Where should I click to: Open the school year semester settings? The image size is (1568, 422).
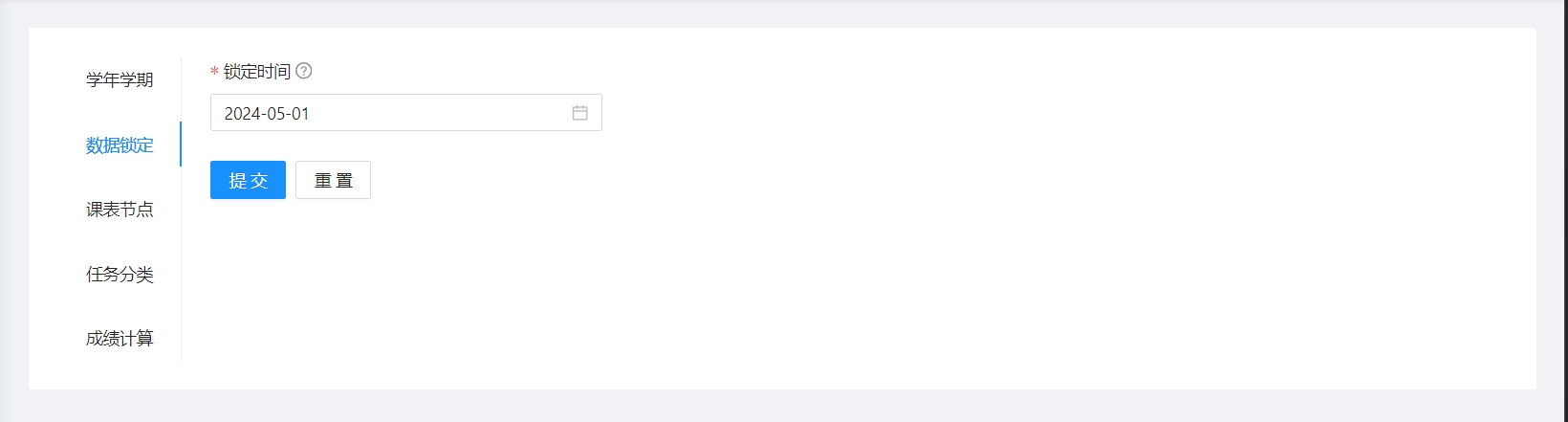pos(120,79)
